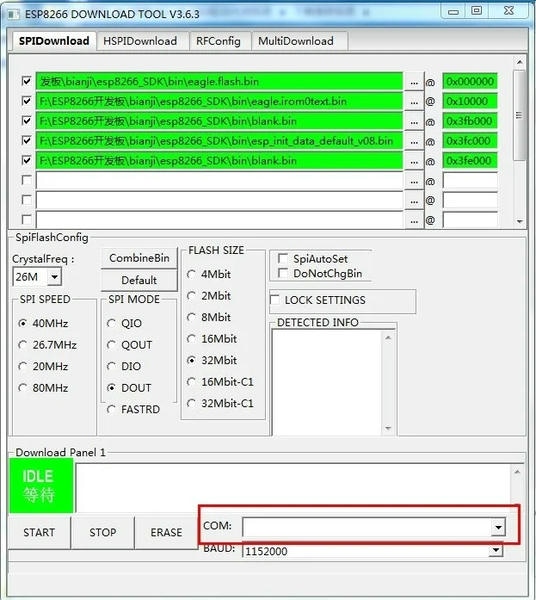The height and width of the screenshot is (600, 536).
Task: Click the 0x3fc000 address field
Action: coord(470,141)
